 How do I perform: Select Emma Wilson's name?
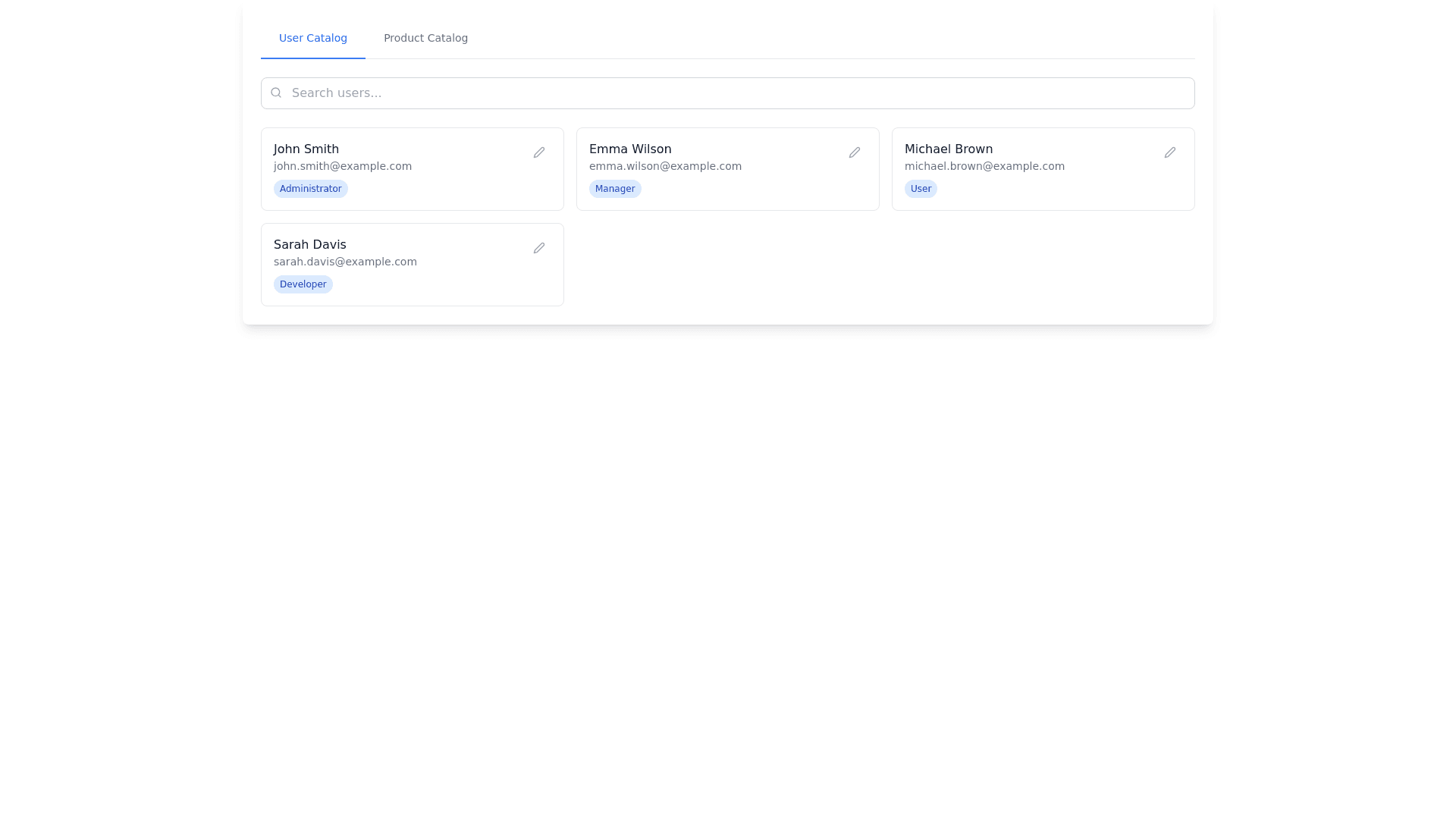(630, 149)
